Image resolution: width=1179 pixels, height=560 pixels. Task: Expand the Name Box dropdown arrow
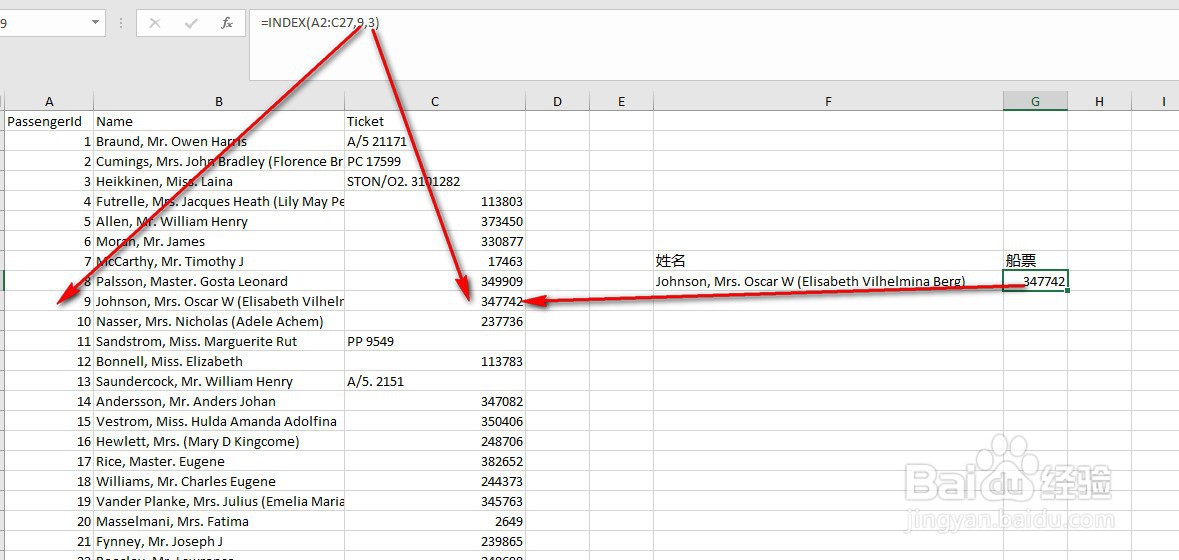95,23
